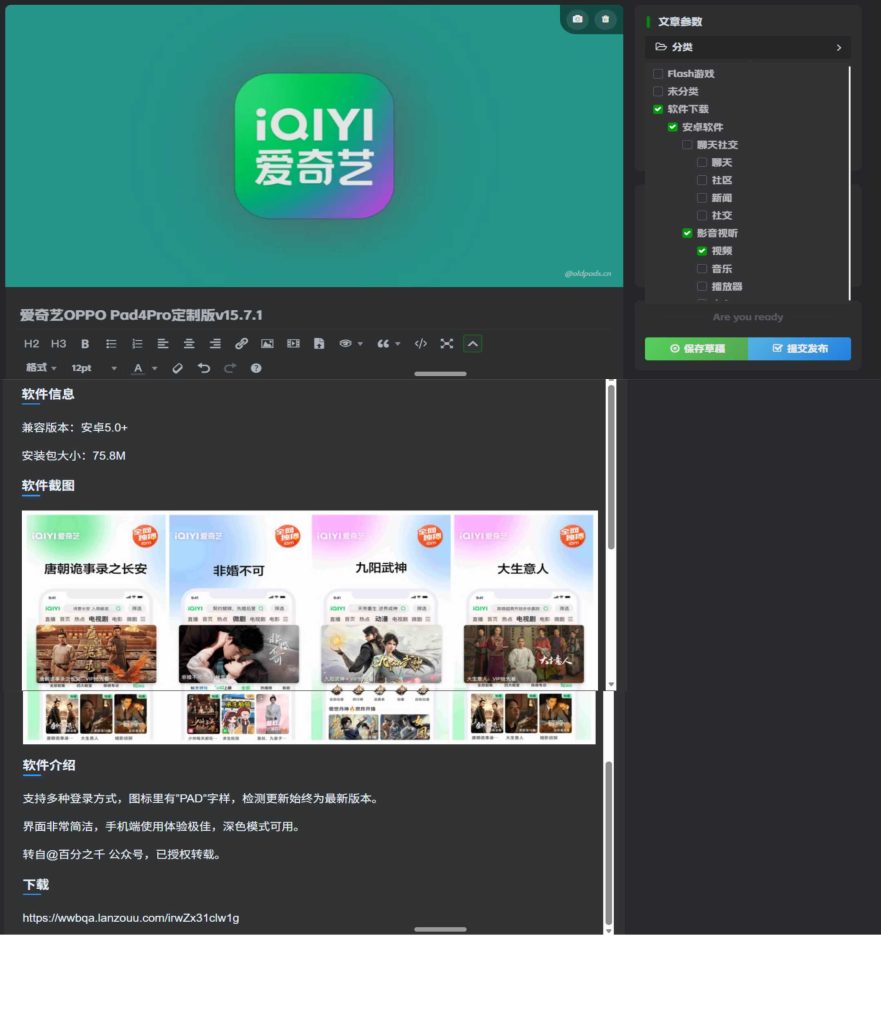Insert a video media element
Image resolution: width=881 pixels, height=1024 pixels.
pos(293,344)
